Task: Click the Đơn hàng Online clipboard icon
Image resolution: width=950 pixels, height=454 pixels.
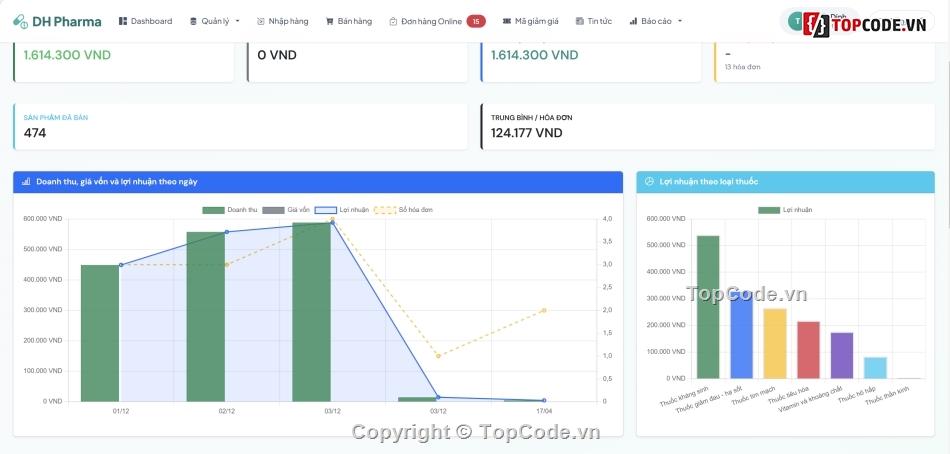Action: pos(393,21)
